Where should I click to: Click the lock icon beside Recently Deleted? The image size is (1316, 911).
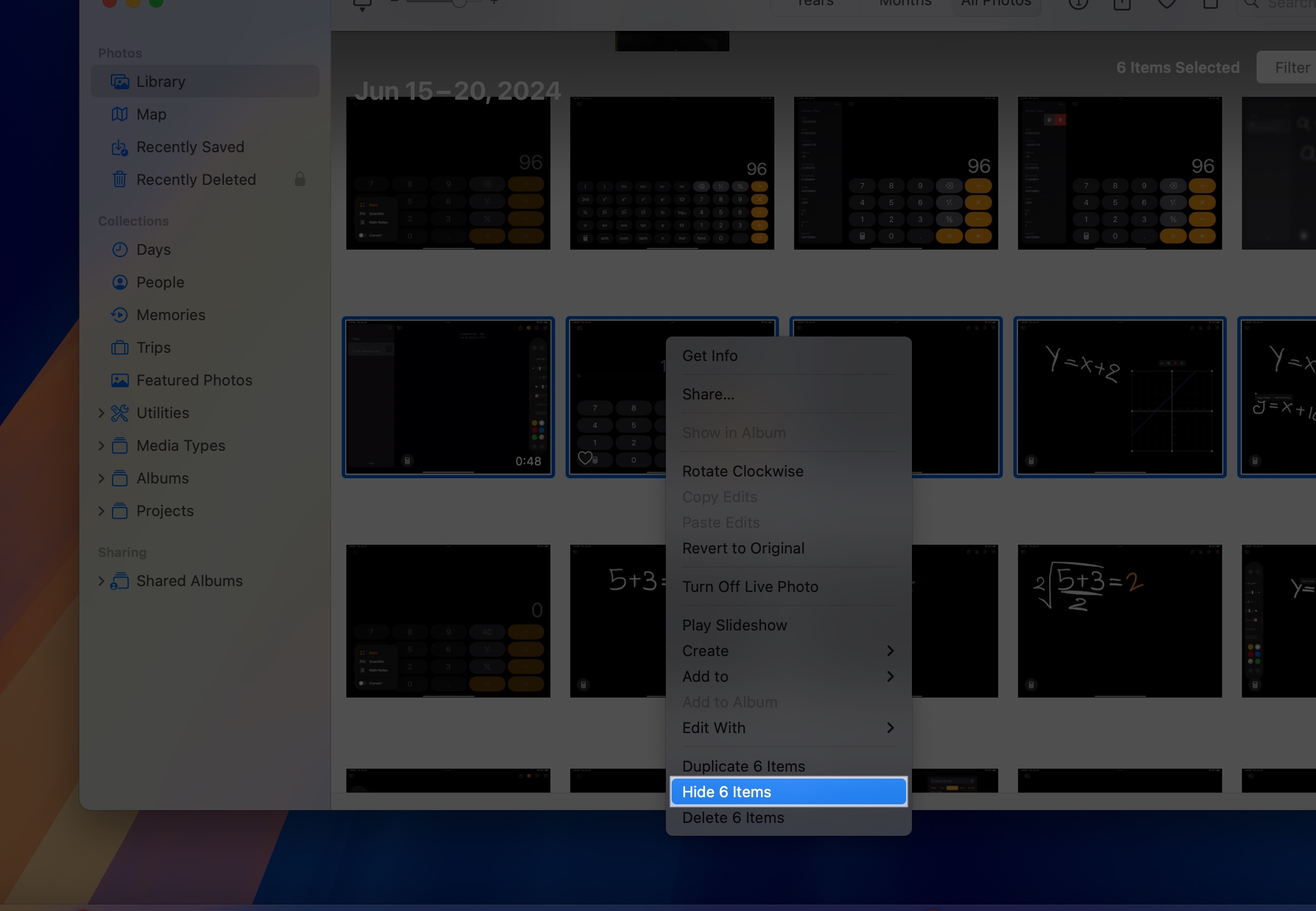tap(300, 179)
